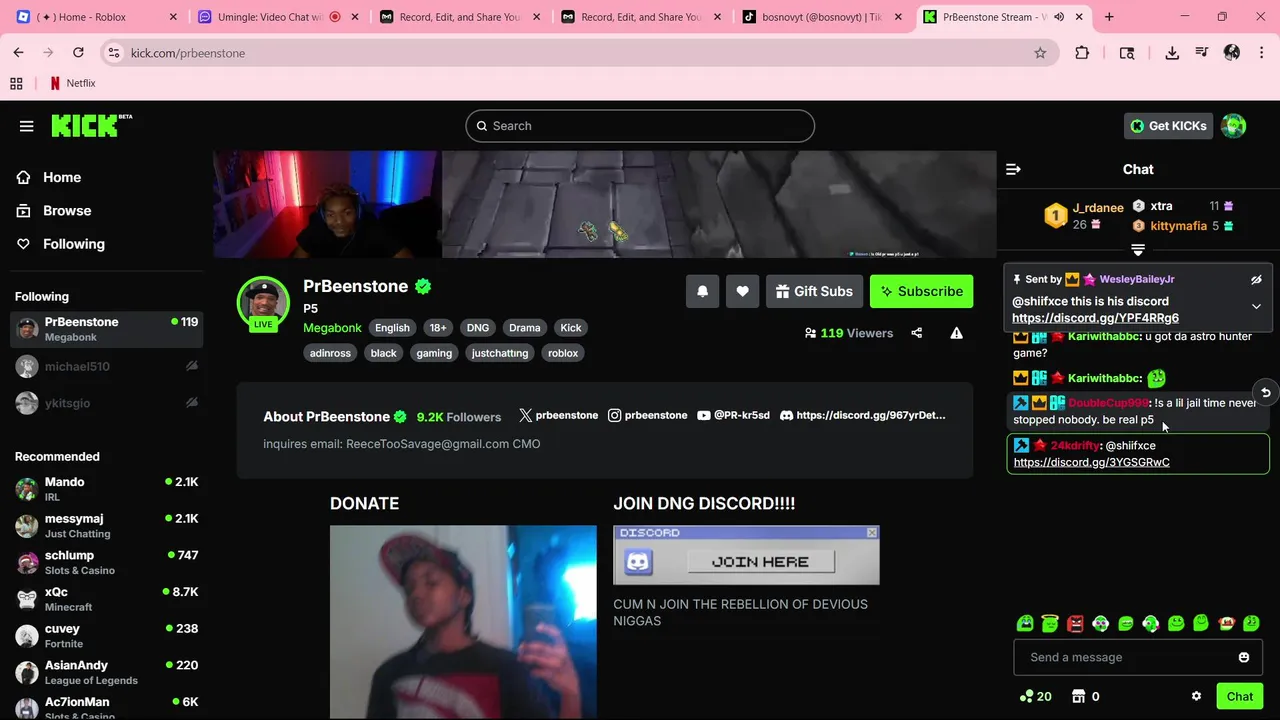
Task: Open the Megabonk category link
Action: click(x=332, y=328)
